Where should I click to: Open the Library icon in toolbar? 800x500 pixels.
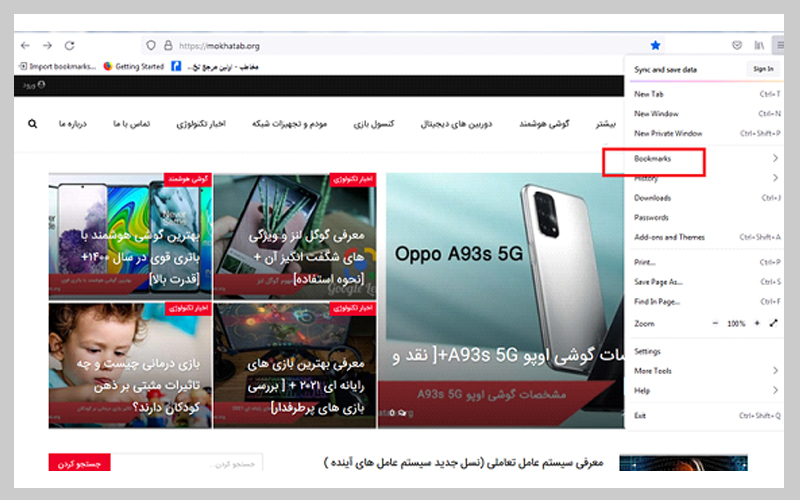759,45
